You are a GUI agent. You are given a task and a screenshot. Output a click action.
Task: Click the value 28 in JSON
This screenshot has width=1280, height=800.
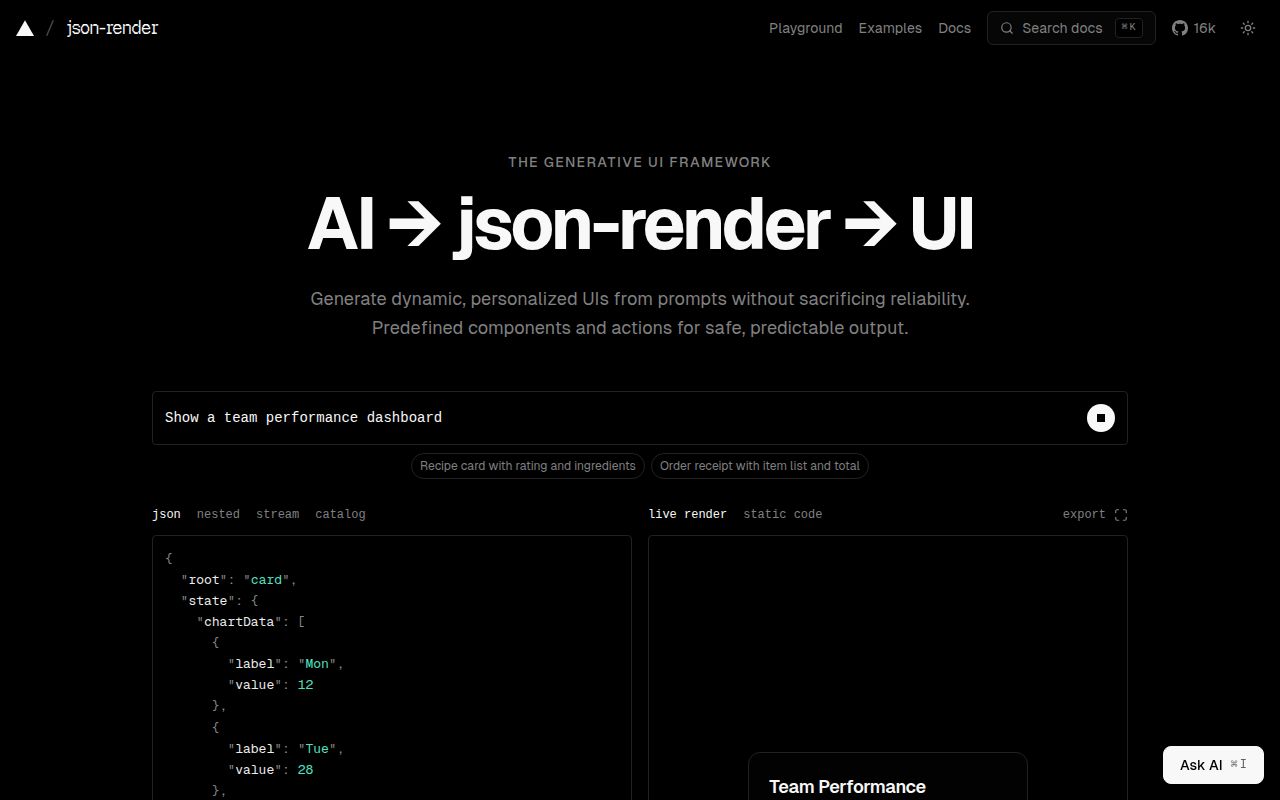(x=305, y=770)
